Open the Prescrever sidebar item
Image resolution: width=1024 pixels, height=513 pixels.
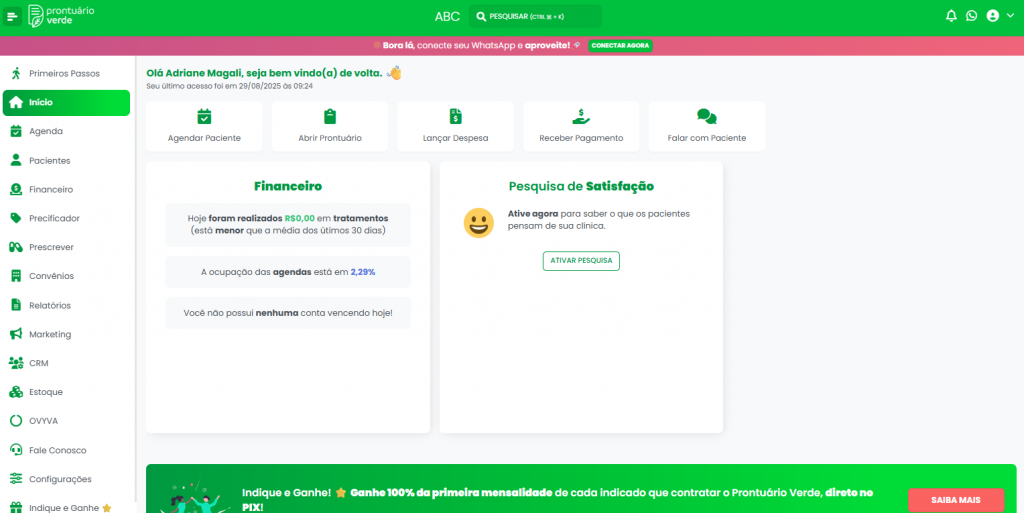pyautogui.click(x=51, y=247)
